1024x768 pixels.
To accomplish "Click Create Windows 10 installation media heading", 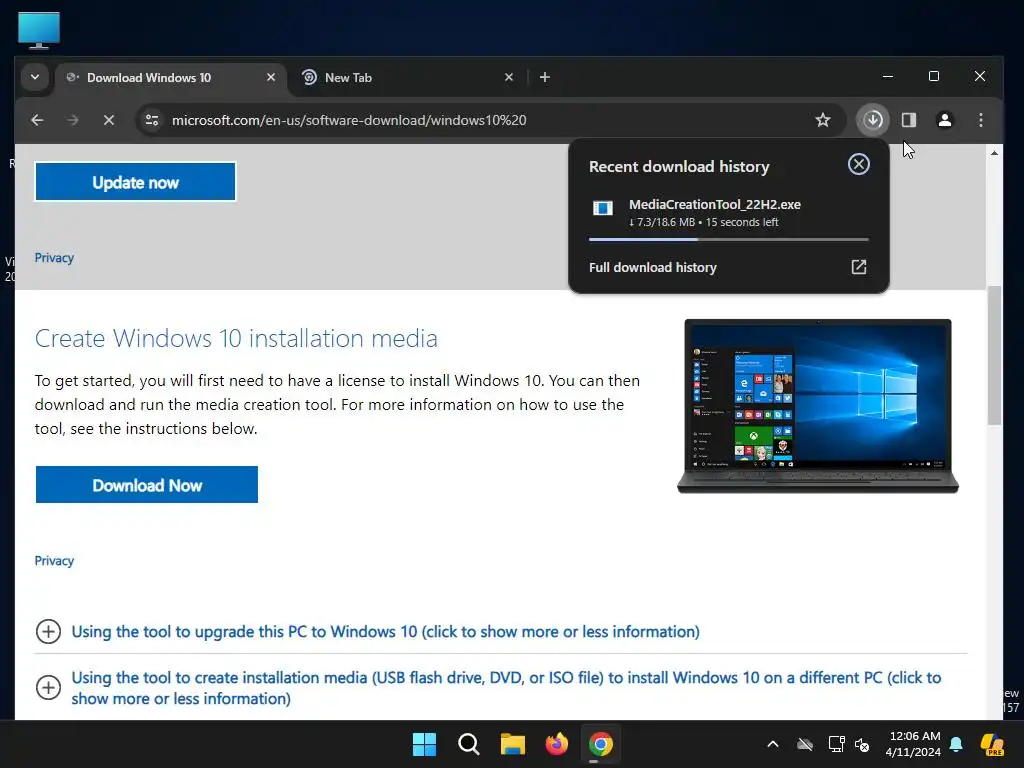I will [x=236, y=338].
